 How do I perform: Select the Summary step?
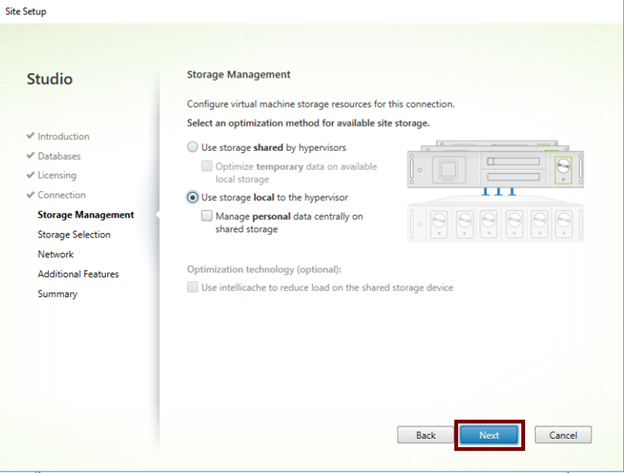[57, 294]
